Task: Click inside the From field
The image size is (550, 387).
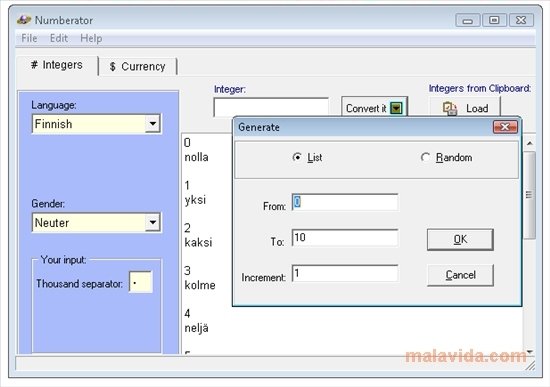Action: 345,202
